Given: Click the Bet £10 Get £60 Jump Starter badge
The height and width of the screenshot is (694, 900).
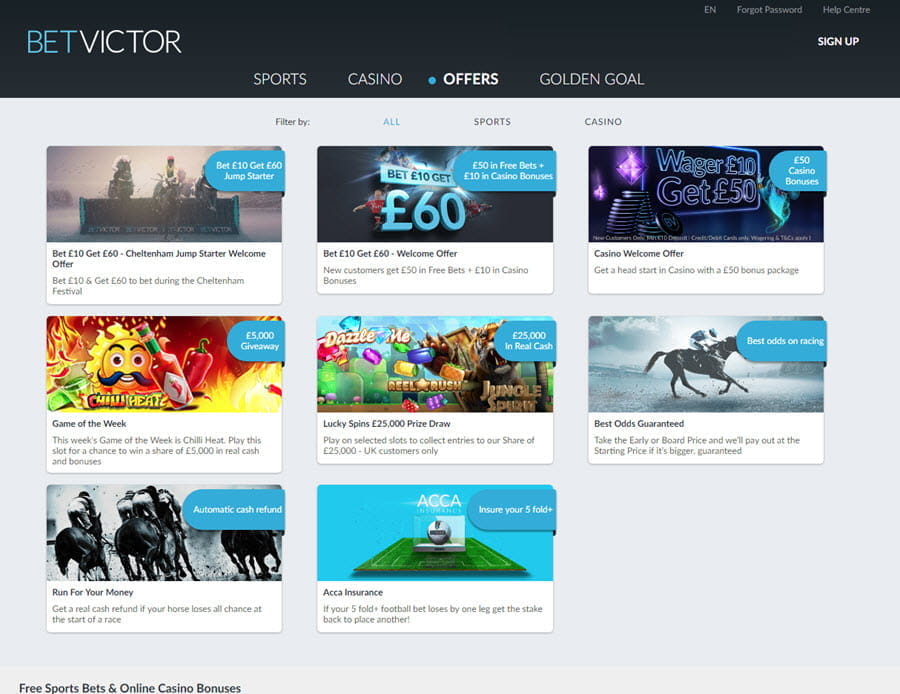Looking at the screenshot, I should point(247,170).
